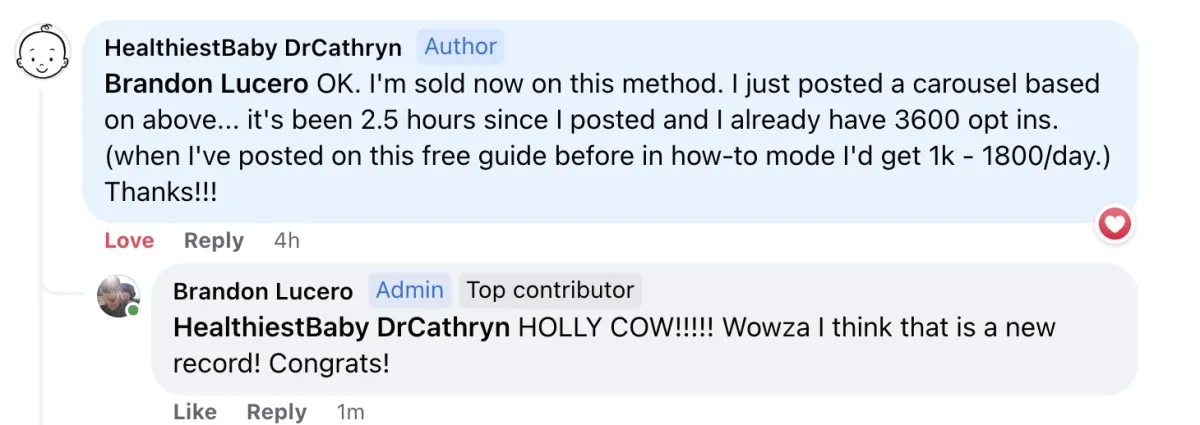Open the 4h comment timestamp
This screenshot has width=1200, height=425.
(286, 241)
